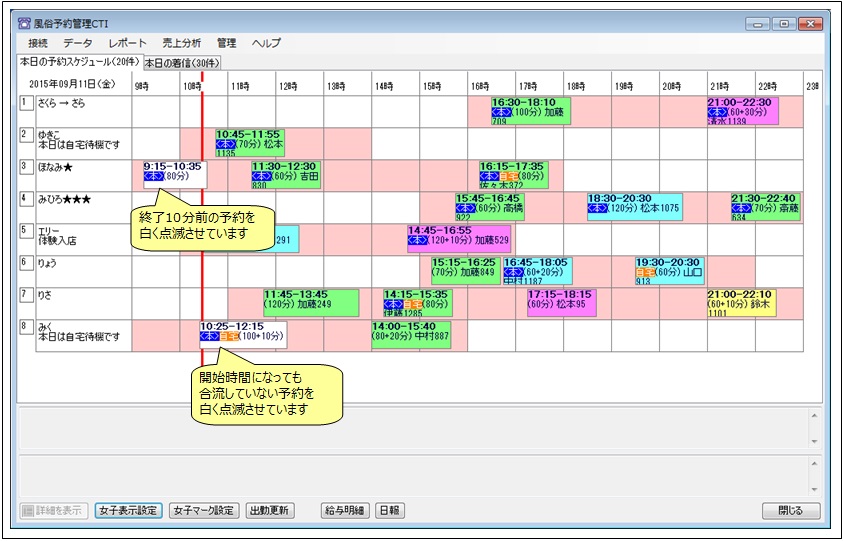
Task: Click the up arrow of the upper detail pane scrollbar
Action: pyautogui.click(x=813, y=414)
